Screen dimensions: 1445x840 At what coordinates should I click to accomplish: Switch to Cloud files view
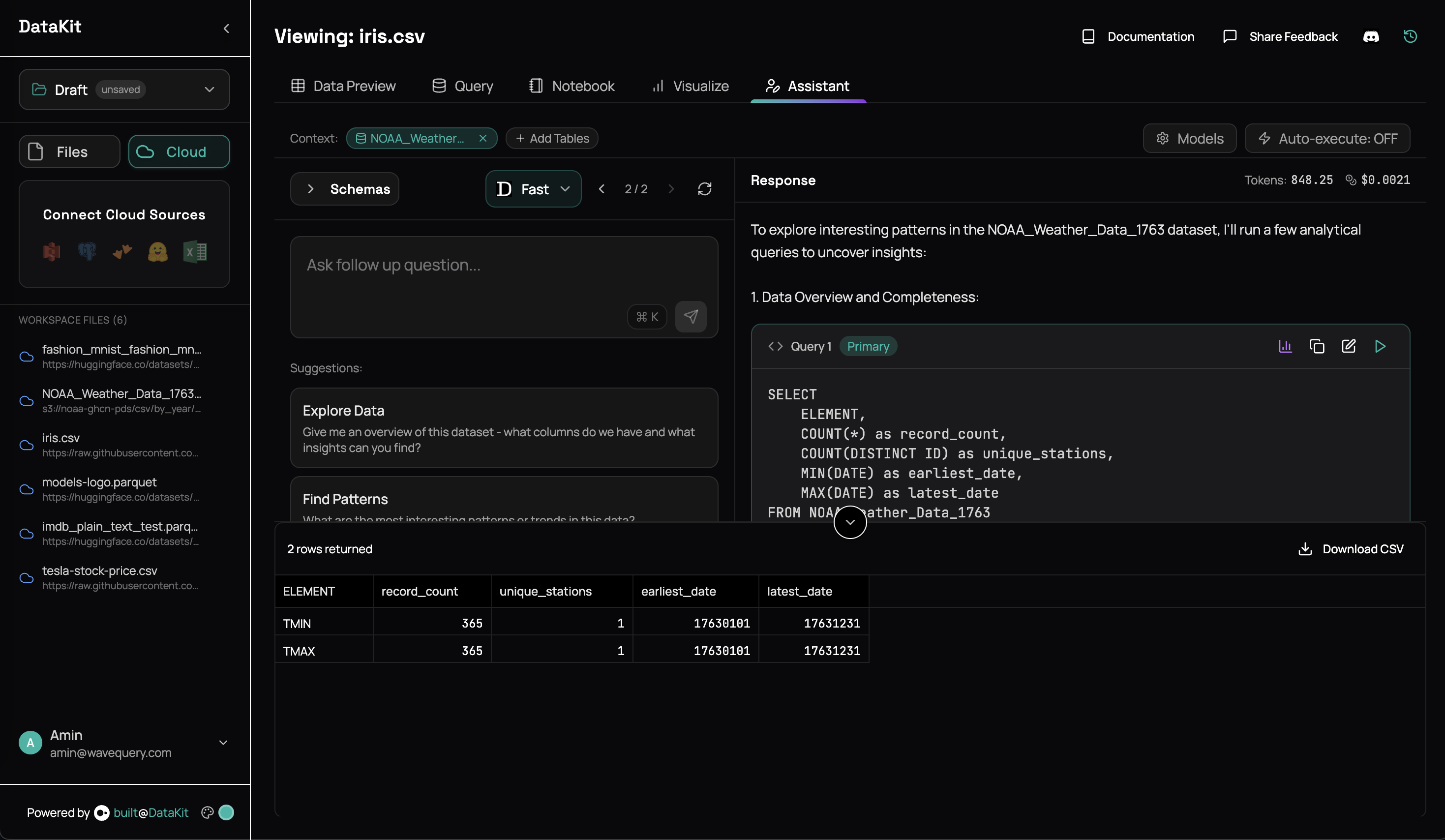click(179, 151)
